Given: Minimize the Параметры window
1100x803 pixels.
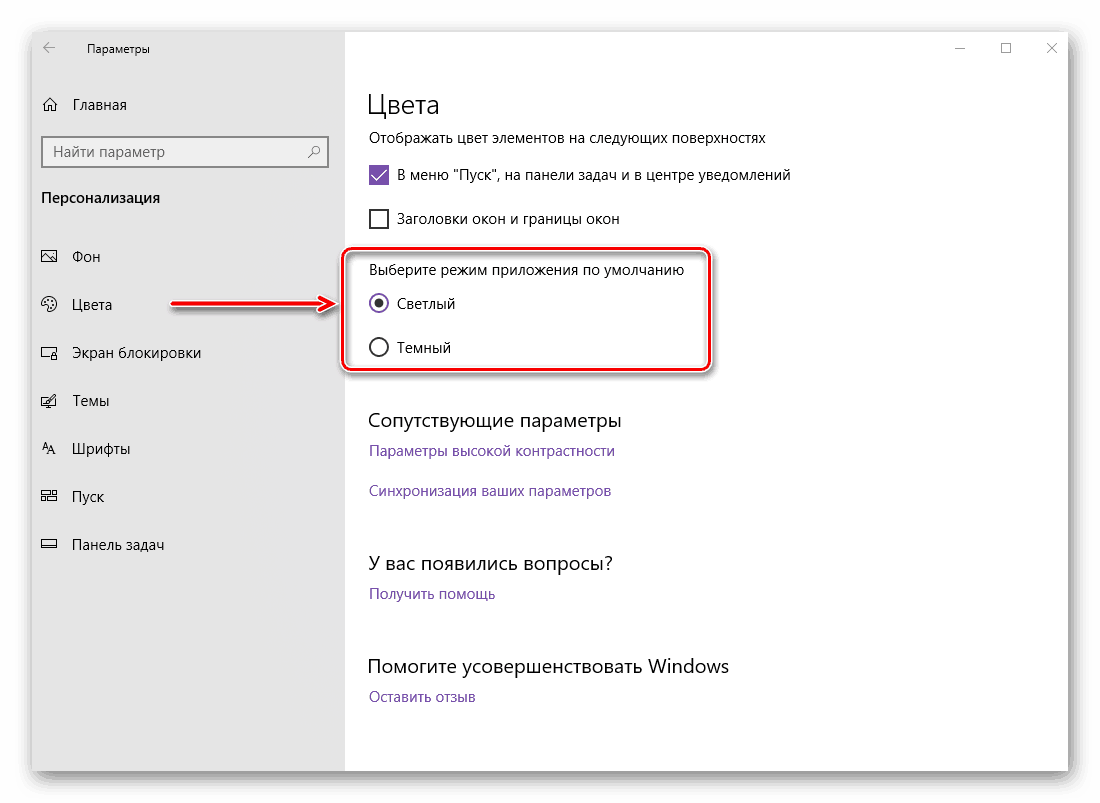Looking at the screenshot, I should pos(960,48).
